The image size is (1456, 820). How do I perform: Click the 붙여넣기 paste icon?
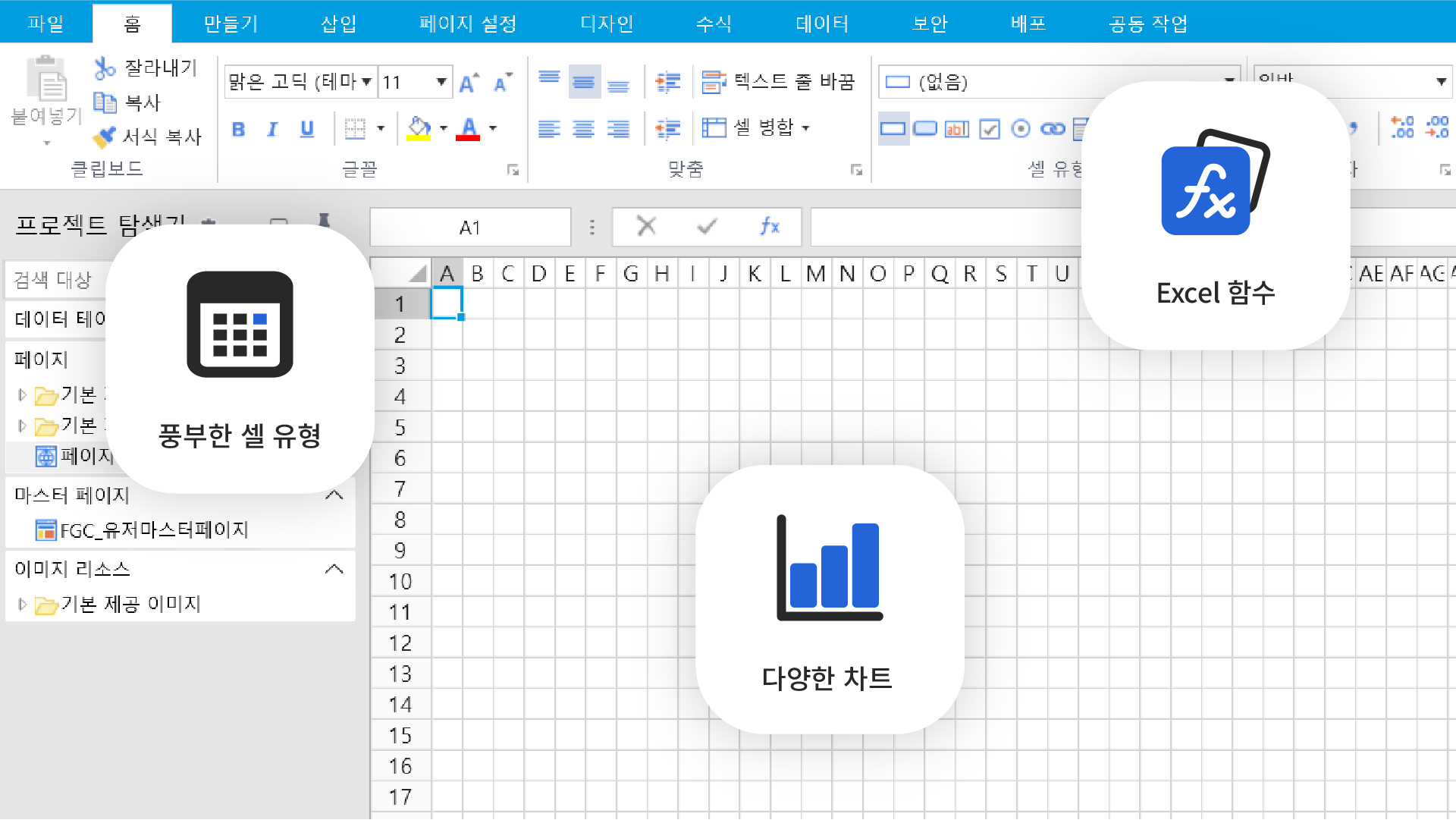point(47,78)
